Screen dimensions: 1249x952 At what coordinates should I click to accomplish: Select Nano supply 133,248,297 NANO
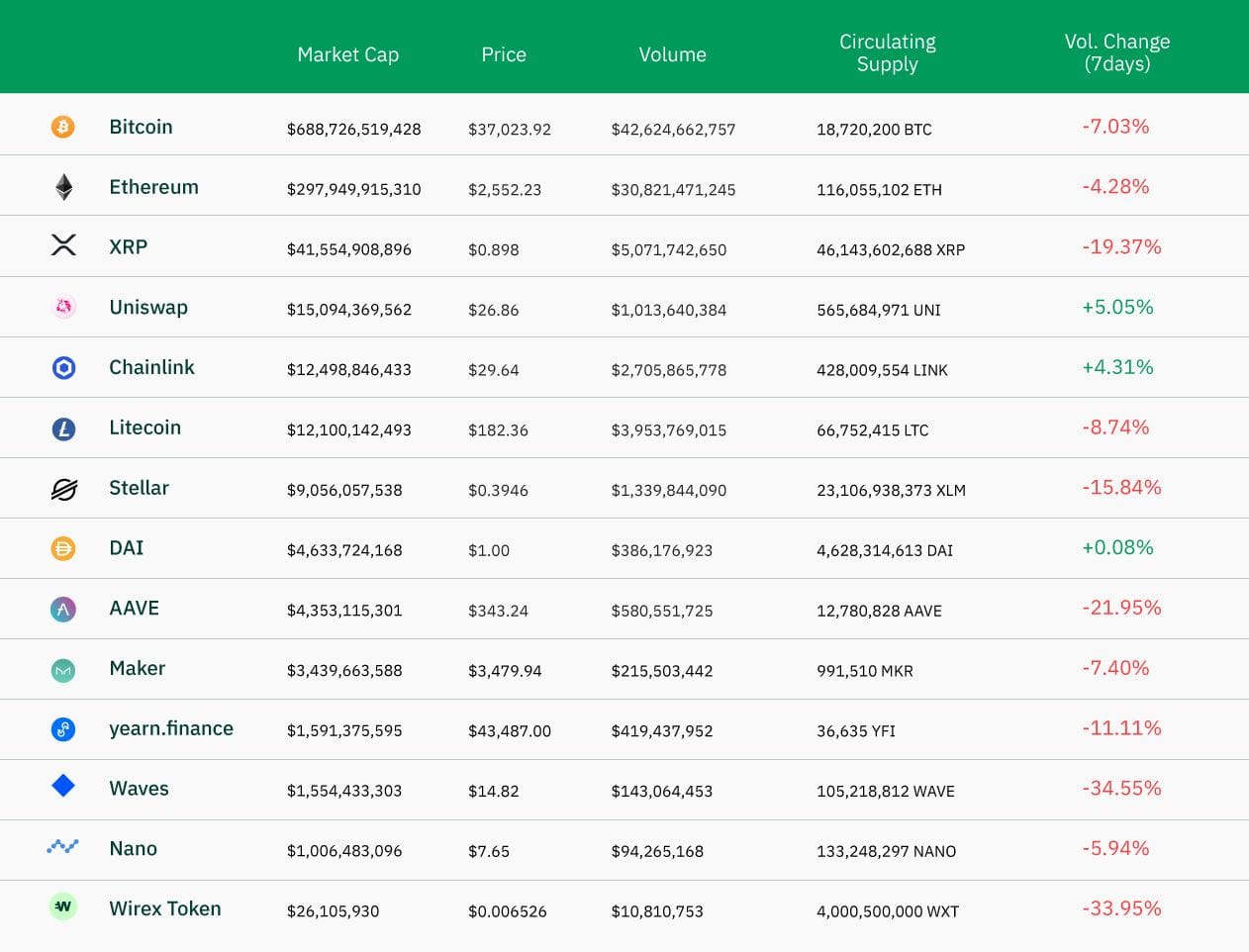(x=886, y=851)
